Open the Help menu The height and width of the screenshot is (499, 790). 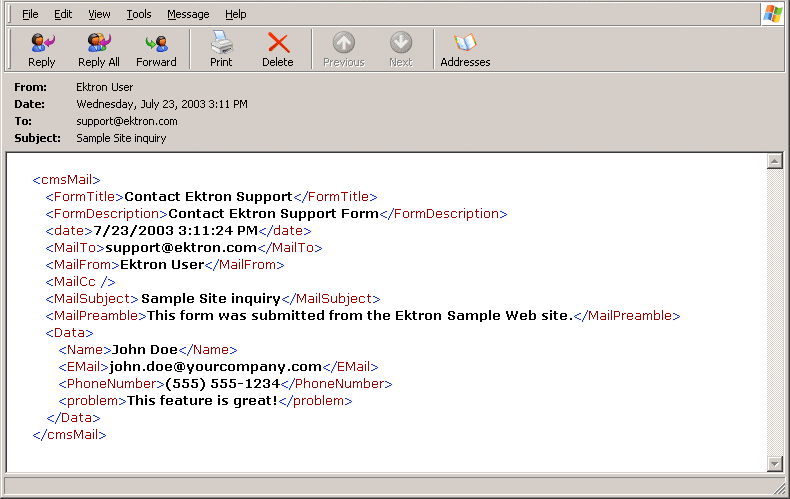(235, 14)
